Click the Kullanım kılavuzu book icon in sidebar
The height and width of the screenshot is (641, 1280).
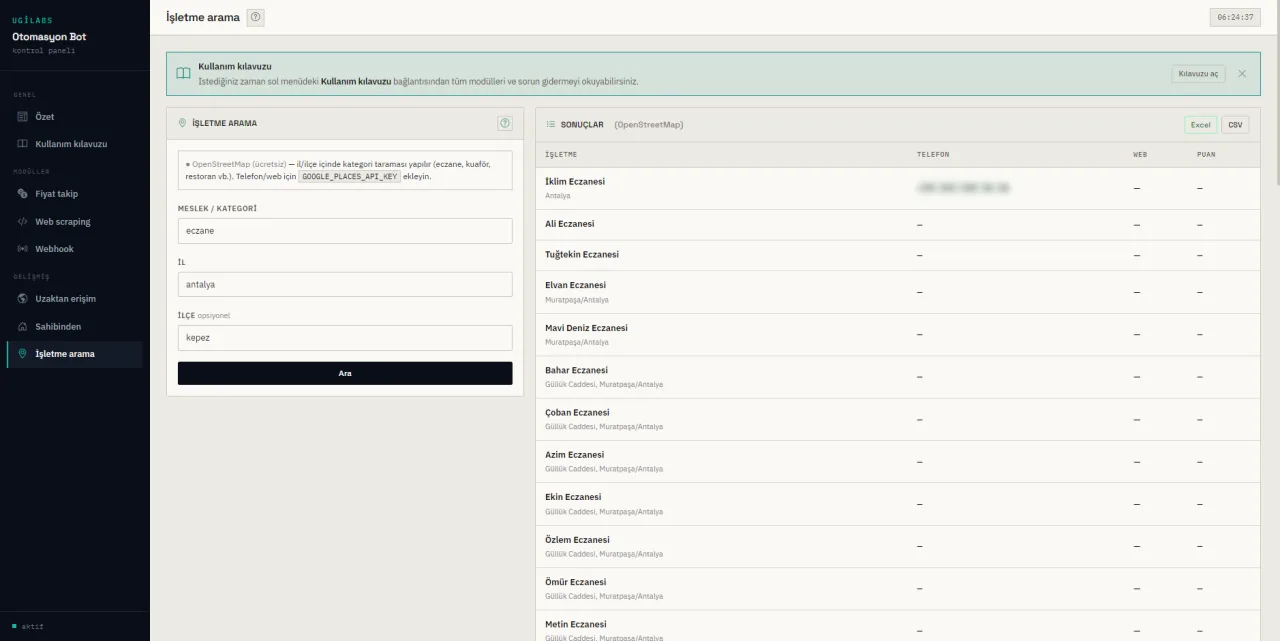(x=23, y=144)
